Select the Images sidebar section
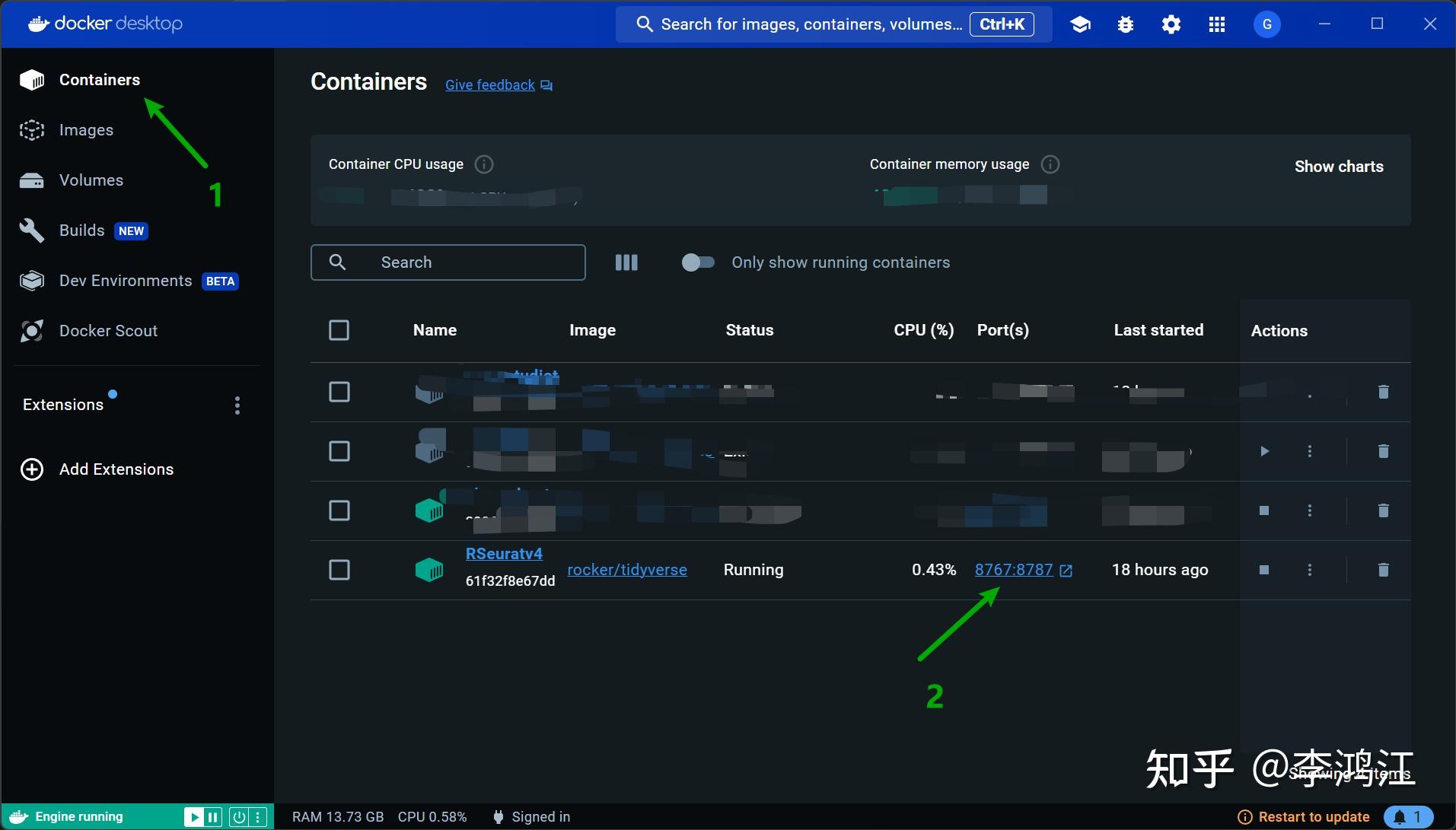The height and width of the screenshot is (830, 1456). pos(85,129)
